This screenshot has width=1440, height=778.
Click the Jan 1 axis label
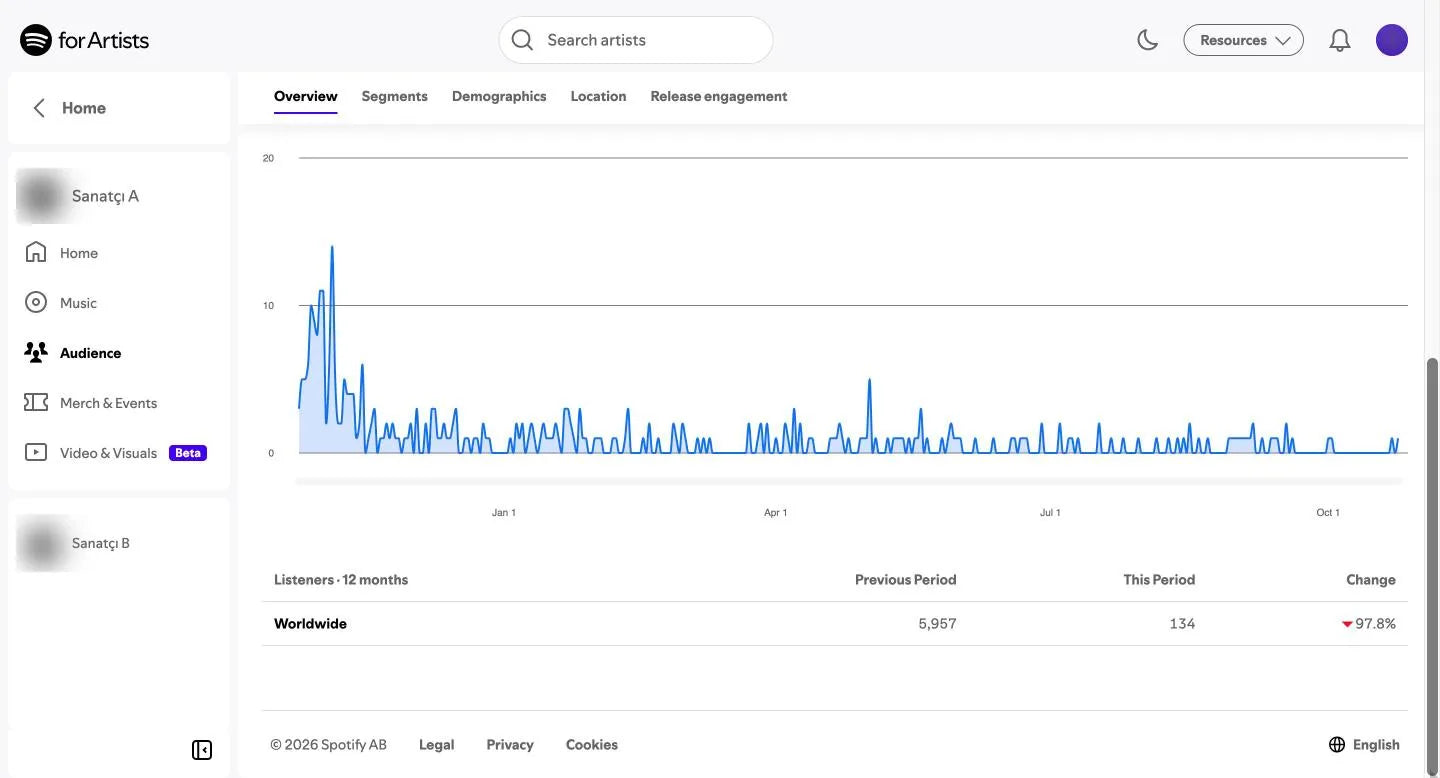(x=504, y=512)
